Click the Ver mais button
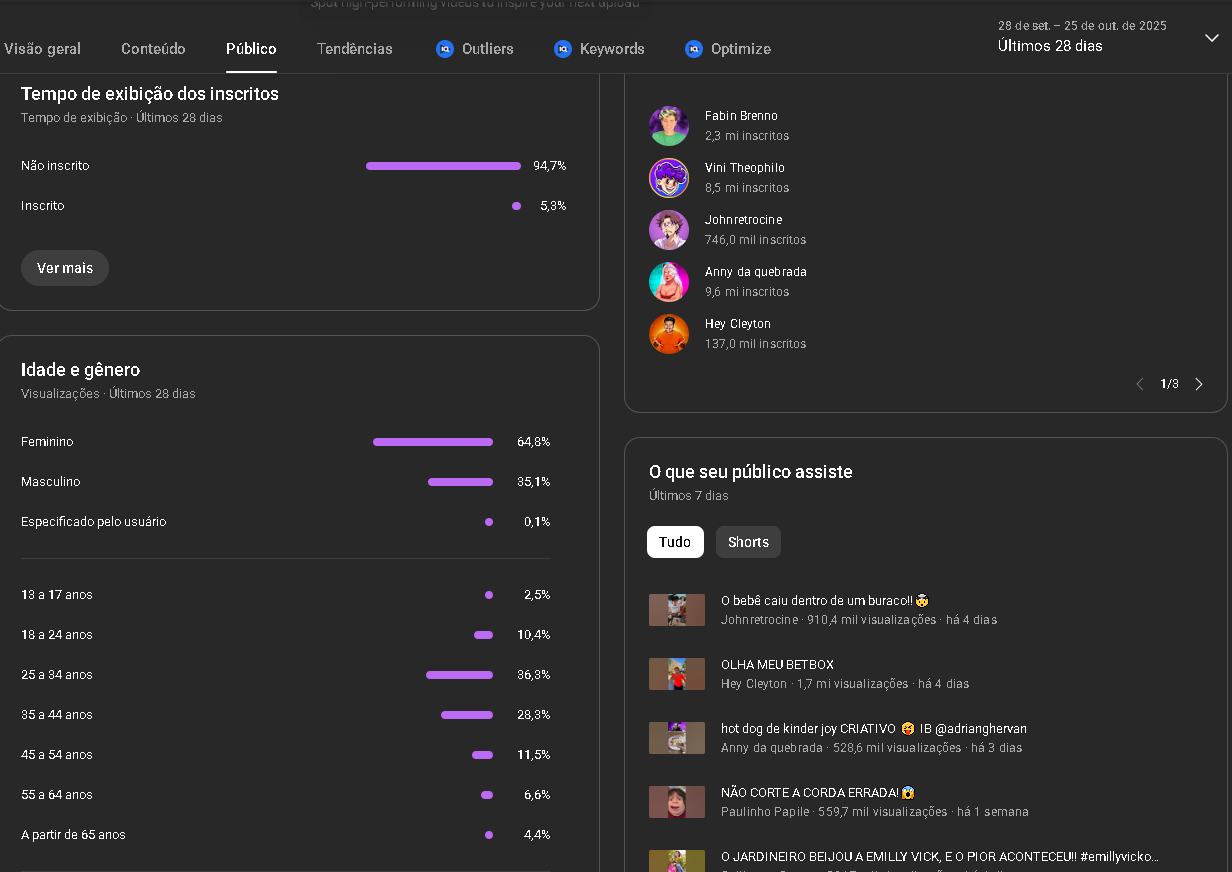Image resolution: width=1232 pixels, height=872 pixels. [65, 268]
